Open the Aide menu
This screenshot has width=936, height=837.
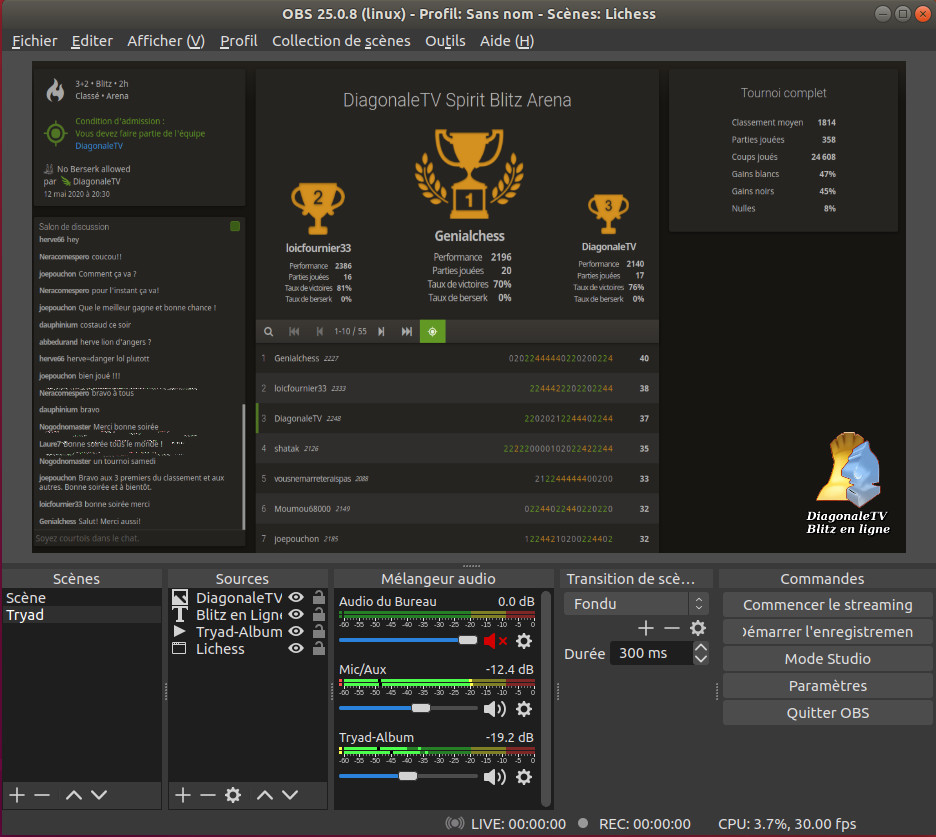point(507,41)
